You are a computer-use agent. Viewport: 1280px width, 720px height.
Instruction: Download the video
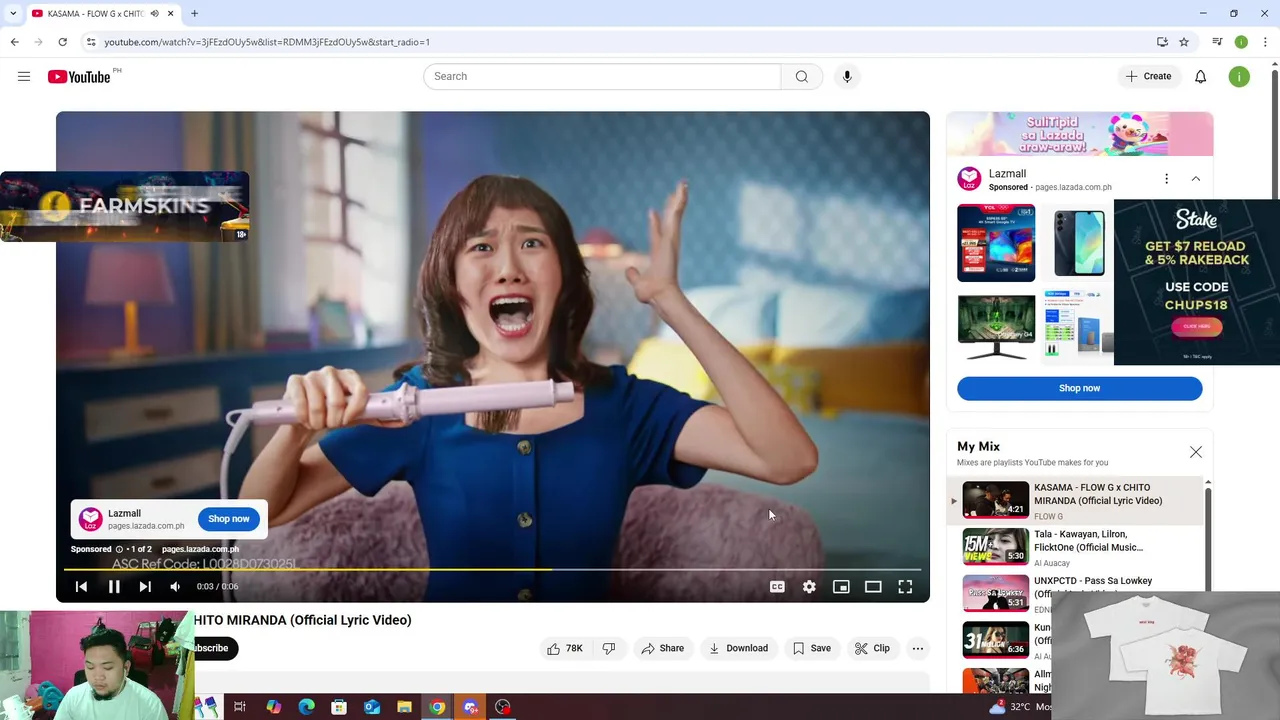738,648
